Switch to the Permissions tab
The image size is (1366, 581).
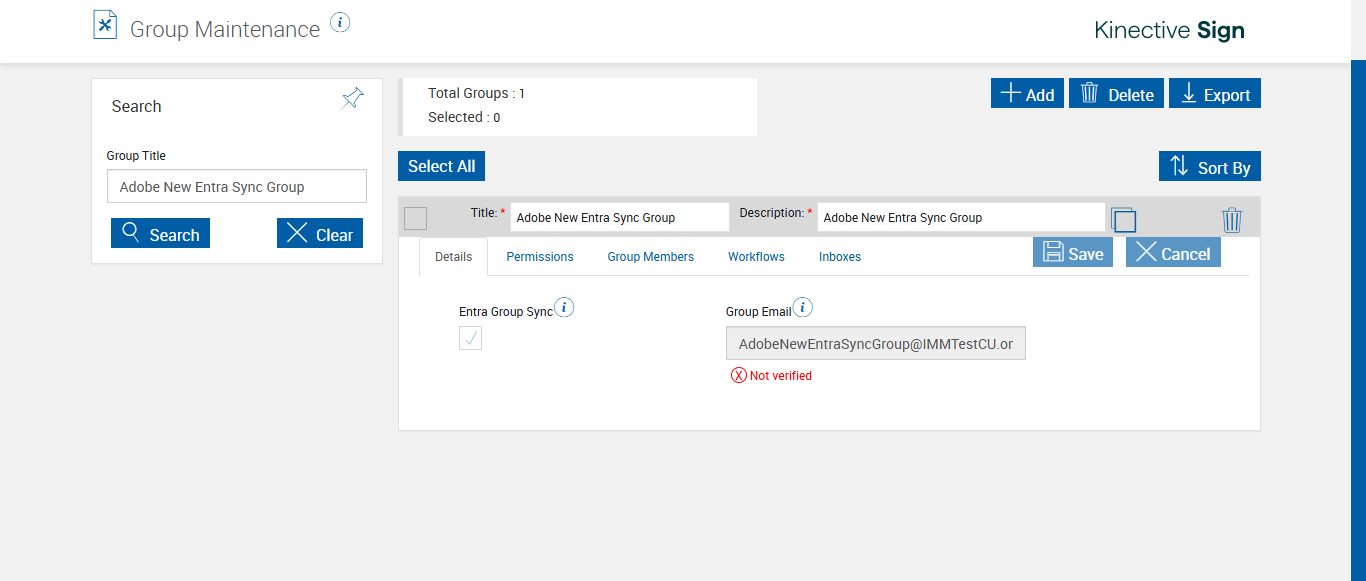click(x=540, y=257)
